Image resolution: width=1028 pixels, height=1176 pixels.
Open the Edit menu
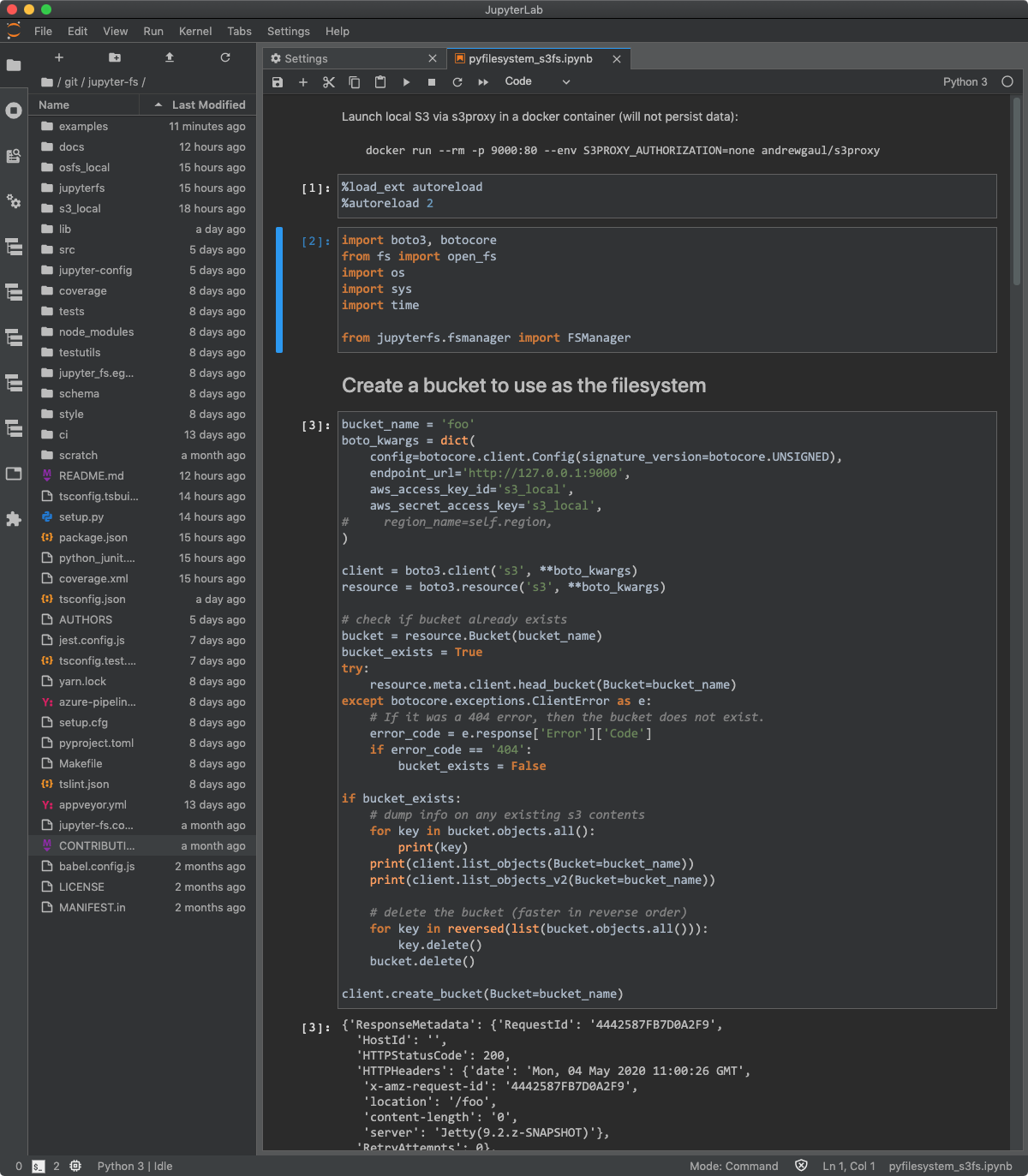click(x=78, y=31)
